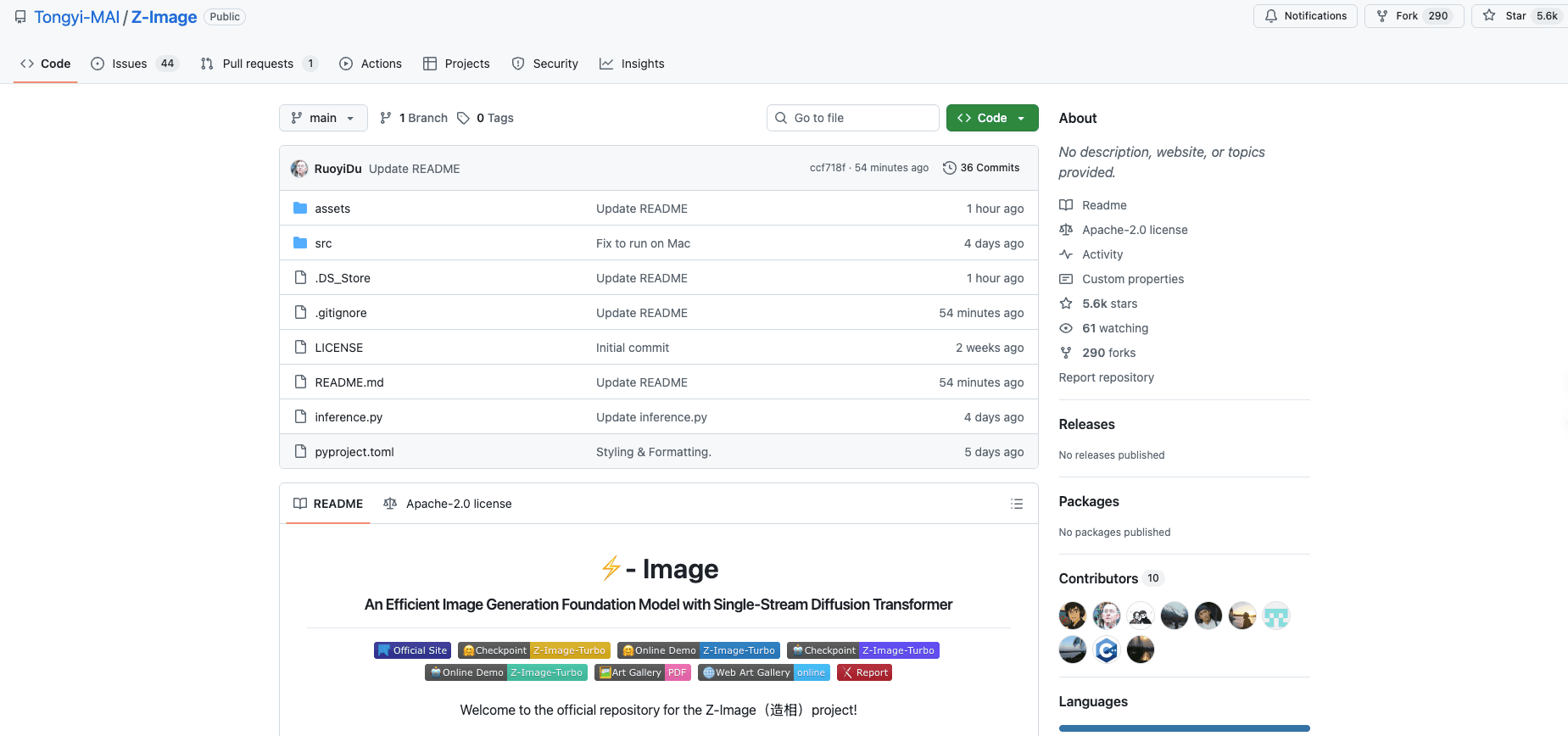Screen dimensions: 1568x736
Task: Click the first contributor avatar
Action: pos(1073,616)
